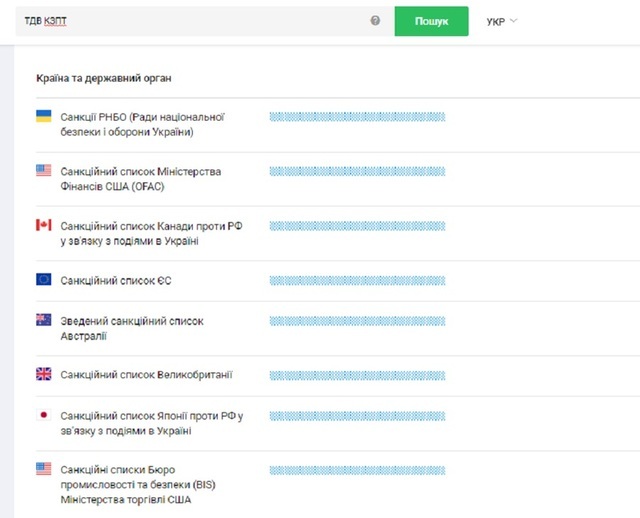This screenshot has height=518, width=640.
Task: Select Зведений санкційний список Австралії
Action: coord(132,329)
